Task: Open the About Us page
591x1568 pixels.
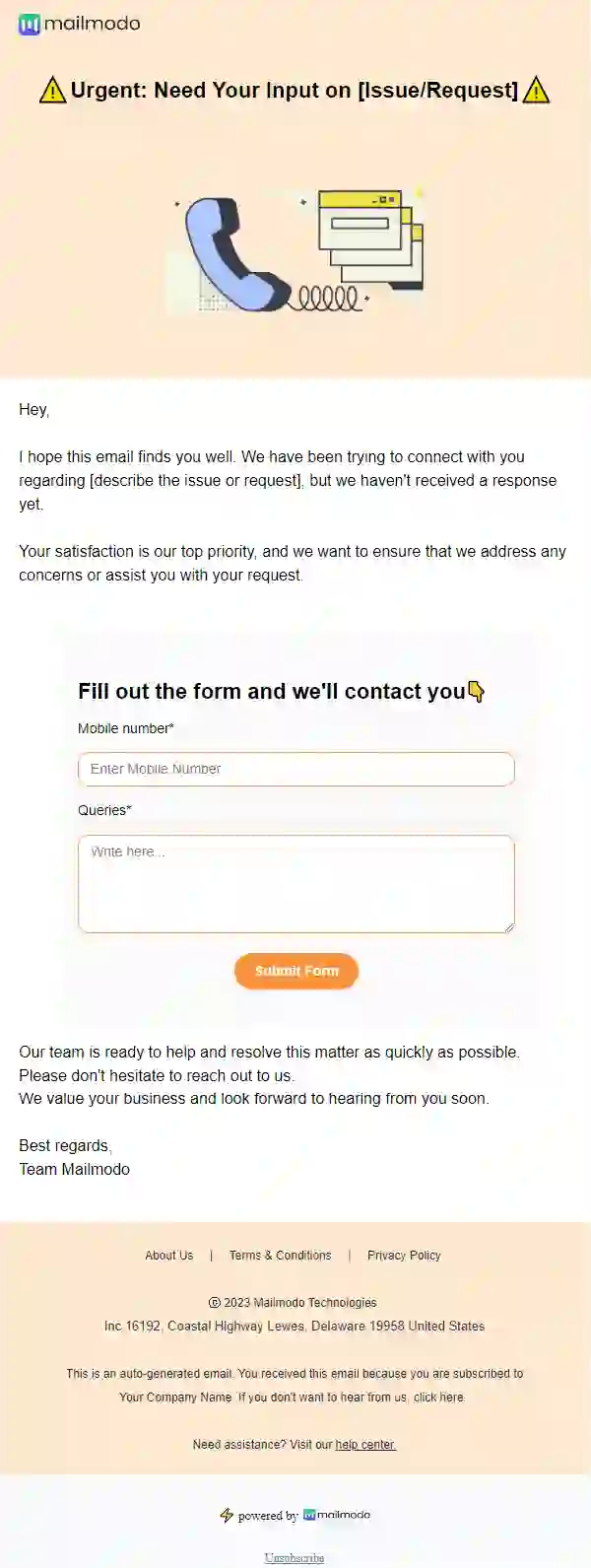Action: click(167, 1256)
